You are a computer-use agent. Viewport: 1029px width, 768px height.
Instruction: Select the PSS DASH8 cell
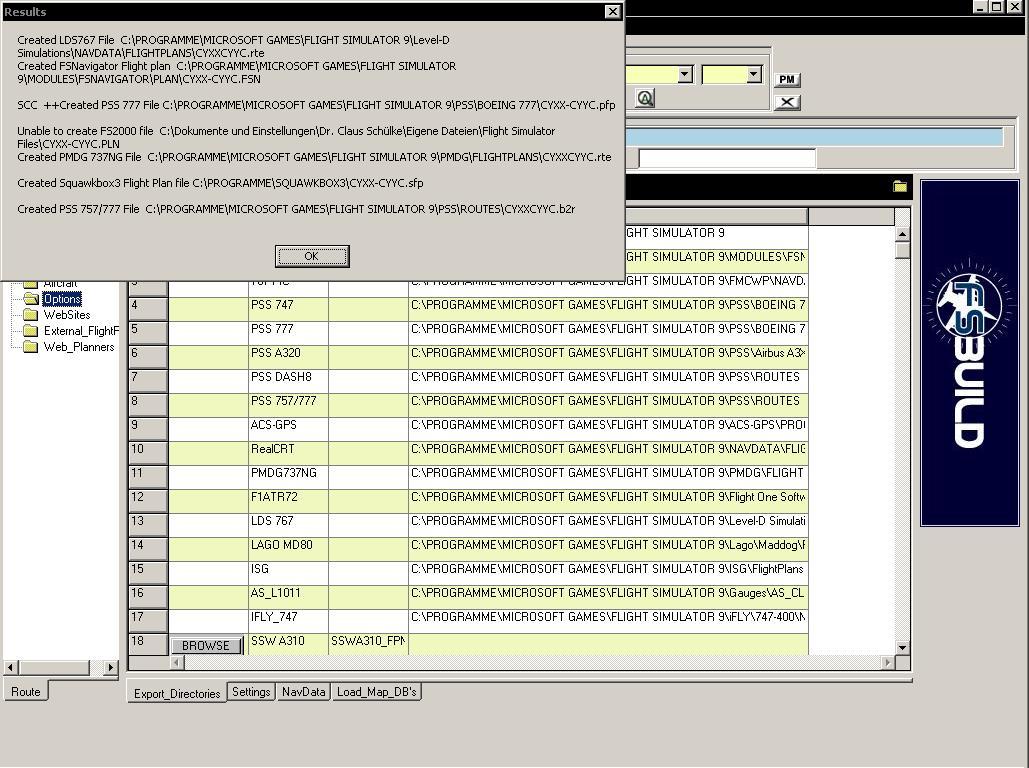click(x=288, y=381)
